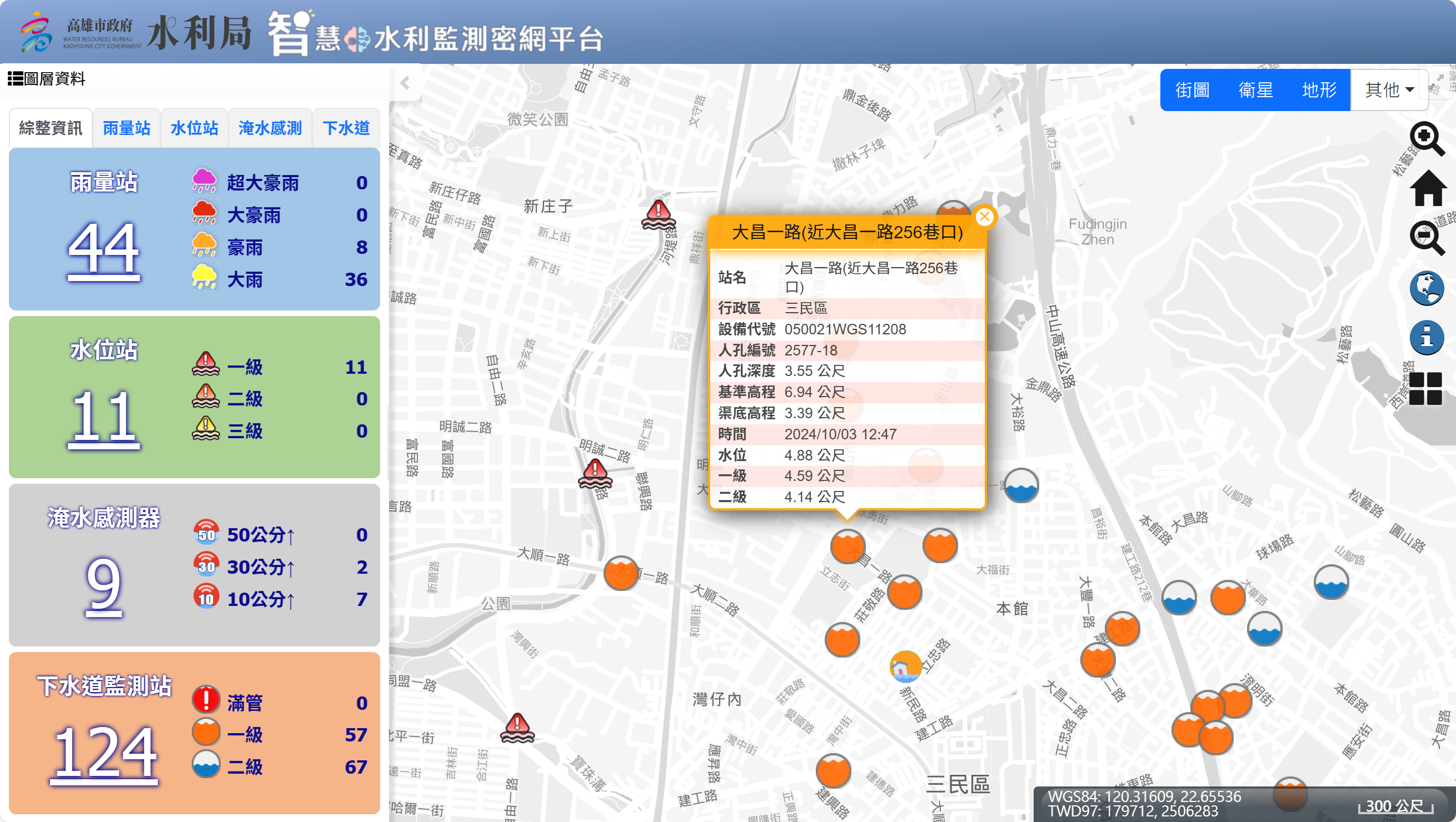The height and width of the screenshot is (822, 1456).
Task: Click the home extent icon
Action: (x=1427, y=189)
